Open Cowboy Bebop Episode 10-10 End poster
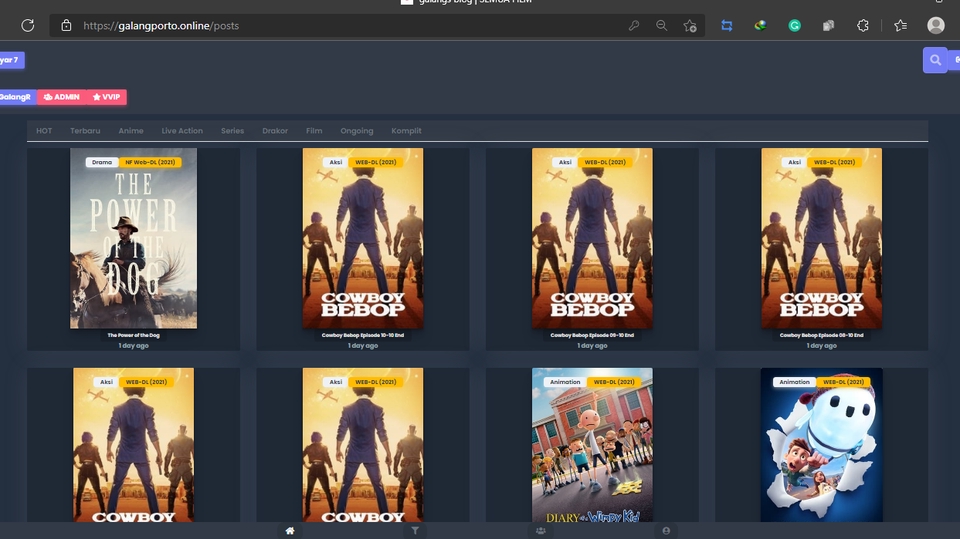 point(363,238)
